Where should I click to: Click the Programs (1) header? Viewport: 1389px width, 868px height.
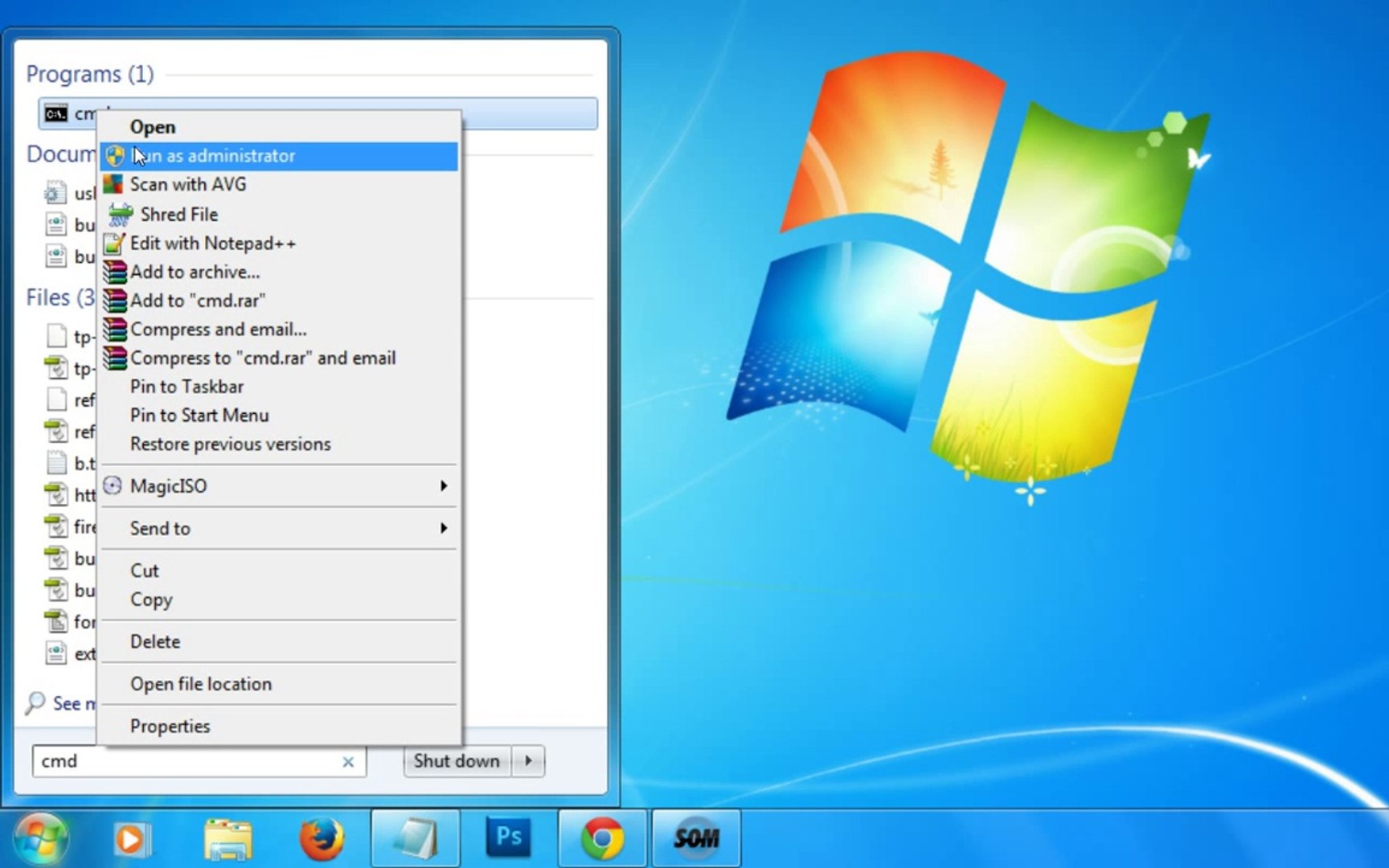click(90, 74)
